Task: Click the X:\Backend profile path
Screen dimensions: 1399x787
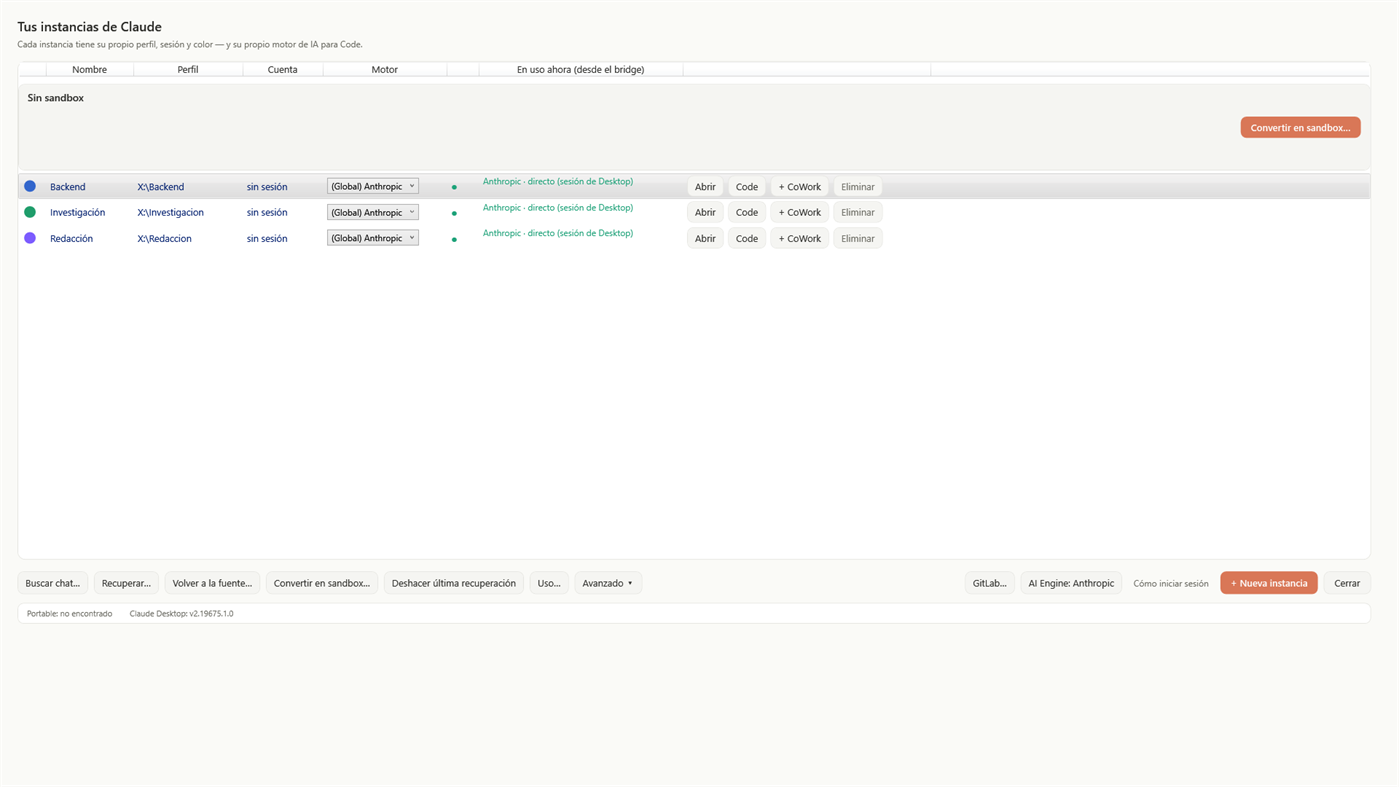Action: pyautogui.click(x=161, y=187)
